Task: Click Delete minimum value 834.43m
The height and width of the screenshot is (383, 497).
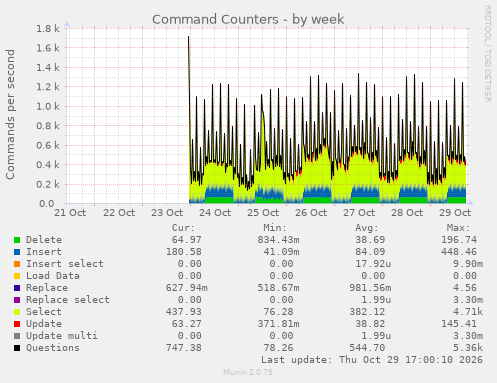Action: [278, 240]
